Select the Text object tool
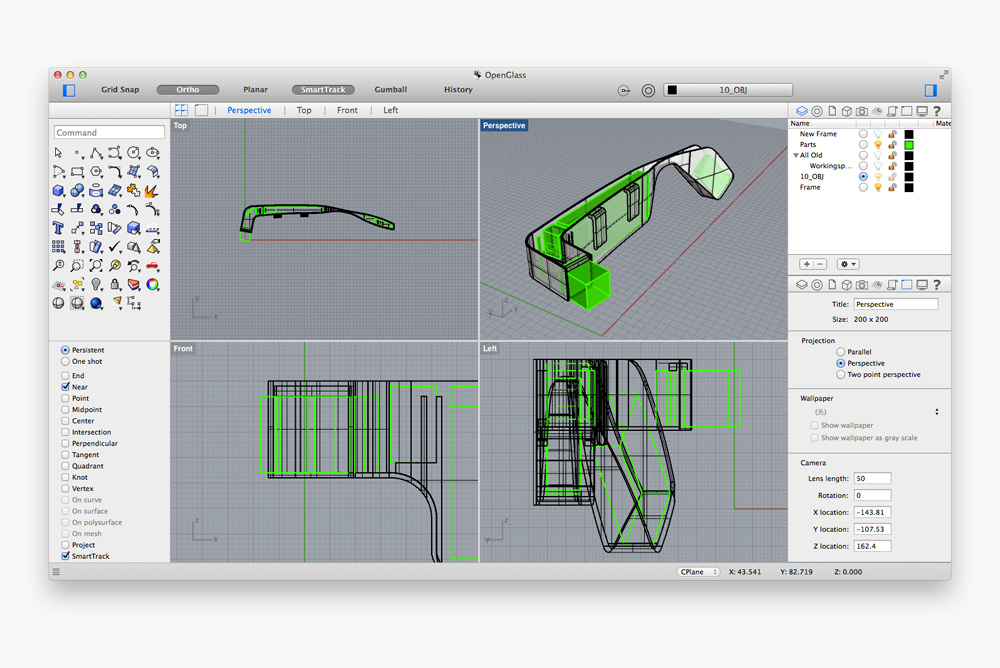The image size is (1000, 668). [x=58, y=228]
